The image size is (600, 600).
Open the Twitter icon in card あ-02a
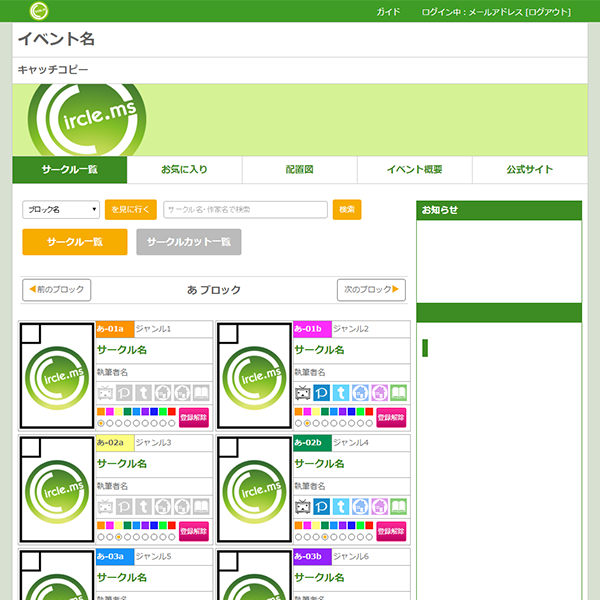(143, 507)
